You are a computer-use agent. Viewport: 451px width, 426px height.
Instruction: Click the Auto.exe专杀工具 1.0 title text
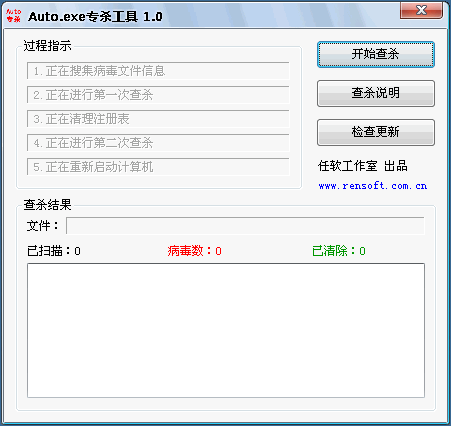click(x=95, y=16)
